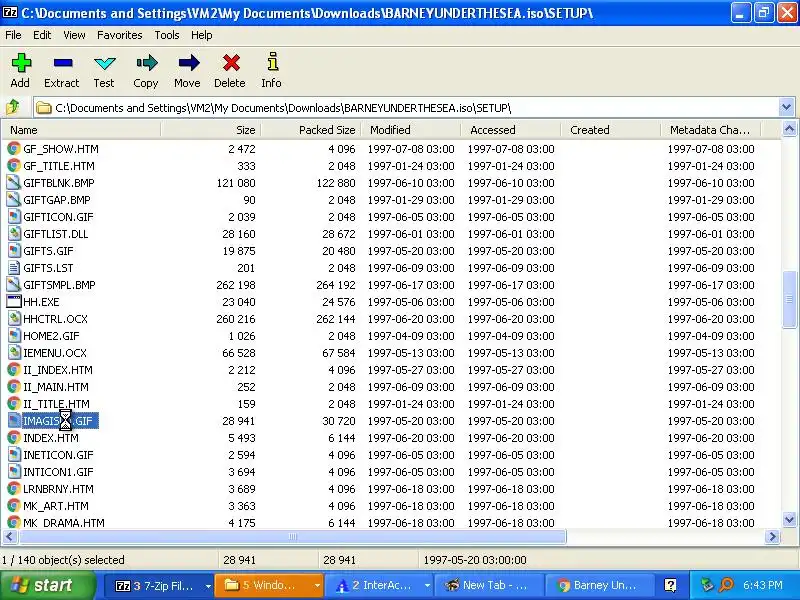Click the Test toolbar icon
Image resolution: width=800 pixels, height=600 pixels.
pyautogui.click(x=105, y=63)
